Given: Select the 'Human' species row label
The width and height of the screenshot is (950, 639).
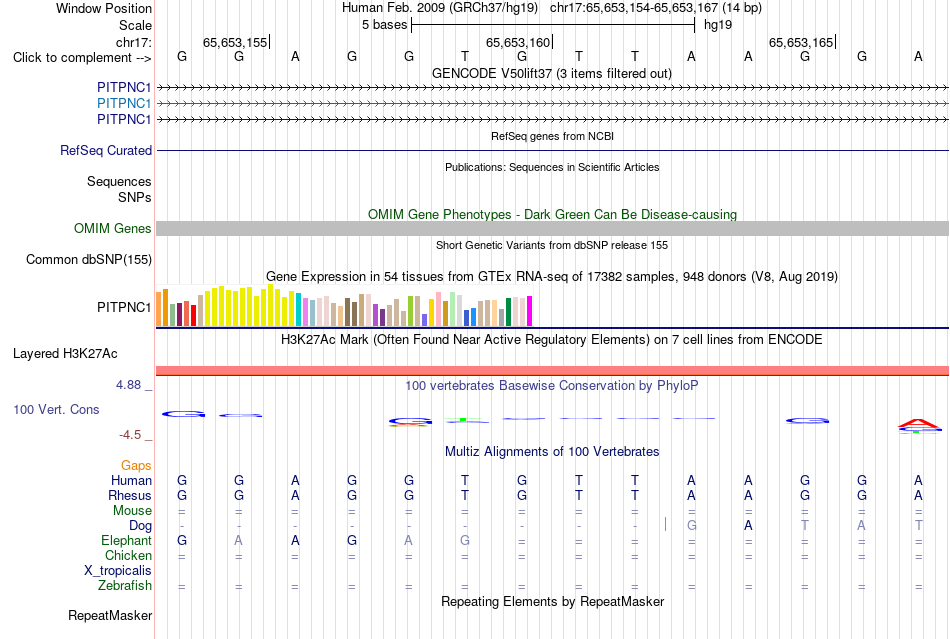Looking at the screenshot, I should (131, 480).
